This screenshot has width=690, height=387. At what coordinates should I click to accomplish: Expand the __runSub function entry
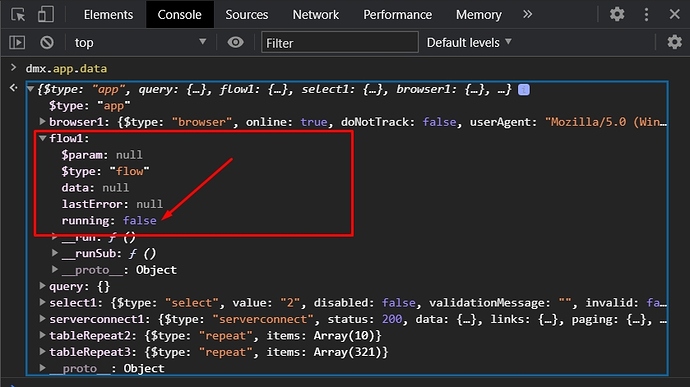tap(55, 253)
